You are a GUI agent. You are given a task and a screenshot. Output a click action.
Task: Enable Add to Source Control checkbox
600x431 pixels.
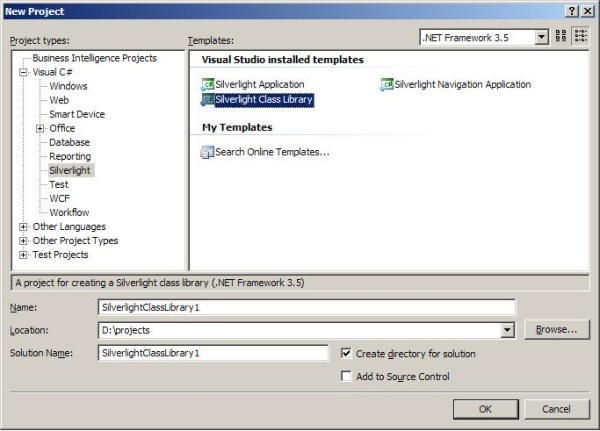click(346, 376)
